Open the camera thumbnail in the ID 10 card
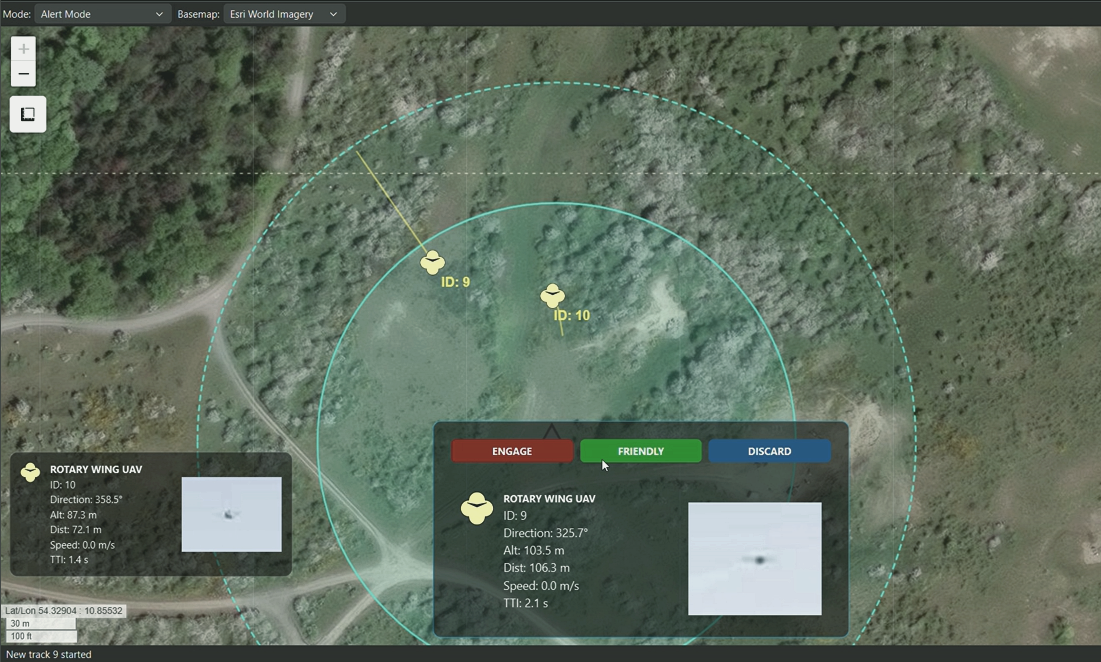 coord(232,515)
